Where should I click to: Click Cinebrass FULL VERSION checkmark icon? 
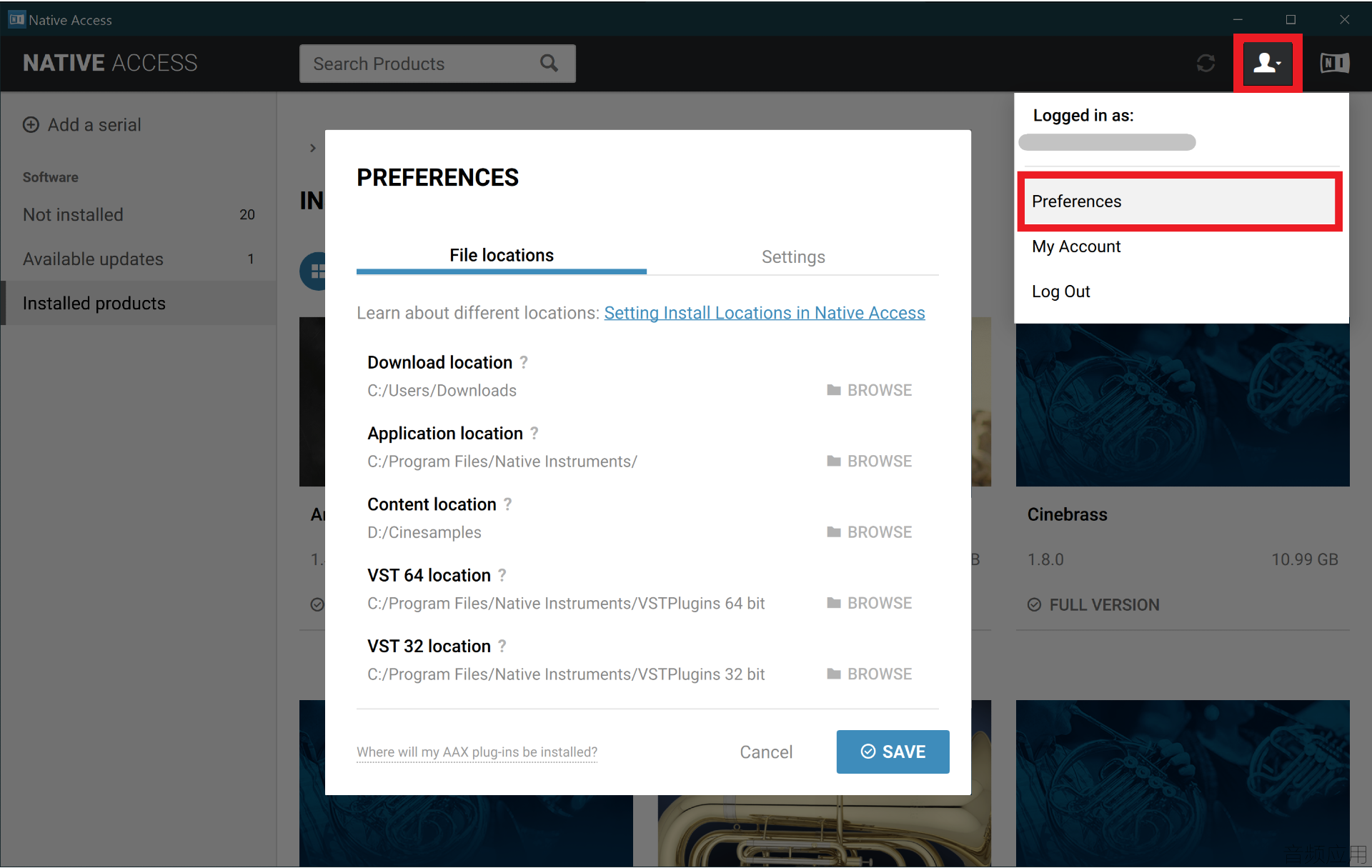pyautogui.click(x=1034, y=605)
